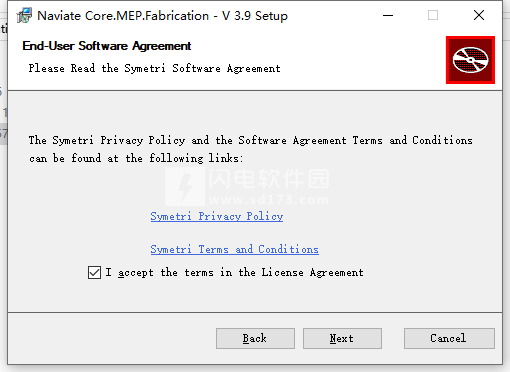The image size is (510, 372).
Task: Click the lightning bolt watermark logo
Action: (x=185, y=187)
